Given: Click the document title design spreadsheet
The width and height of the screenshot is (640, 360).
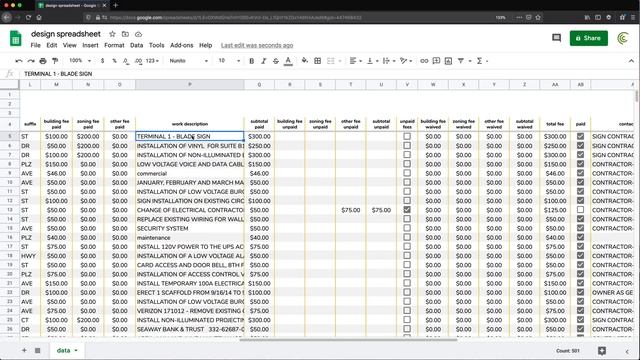Looking at the screenshot, I should 66,34.
